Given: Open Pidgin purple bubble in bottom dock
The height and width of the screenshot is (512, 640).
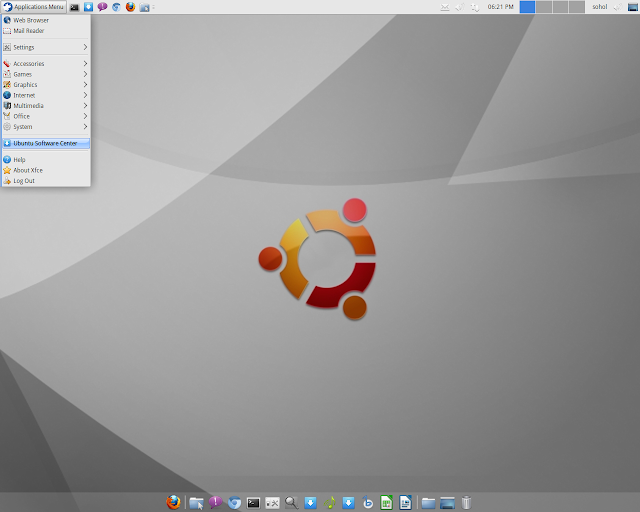Looking at the screenshot, I should [x=215, y=502].
